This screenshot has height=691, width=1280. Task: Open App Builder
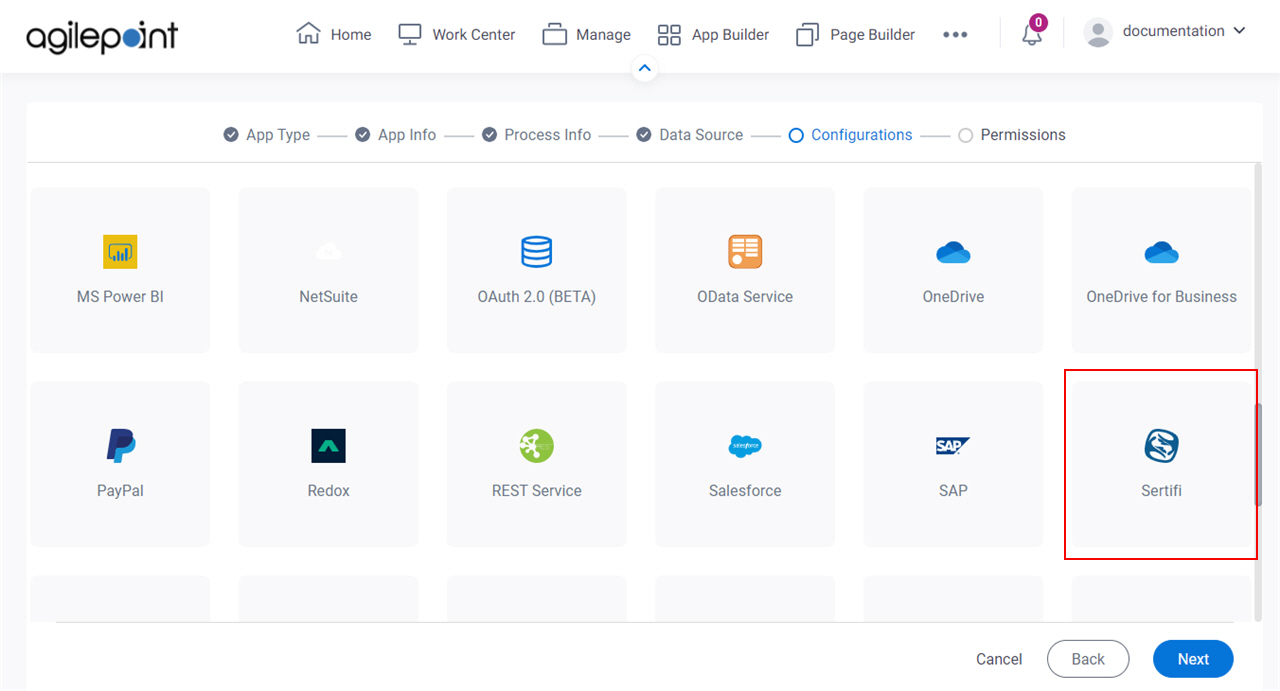tap(713, 35)
